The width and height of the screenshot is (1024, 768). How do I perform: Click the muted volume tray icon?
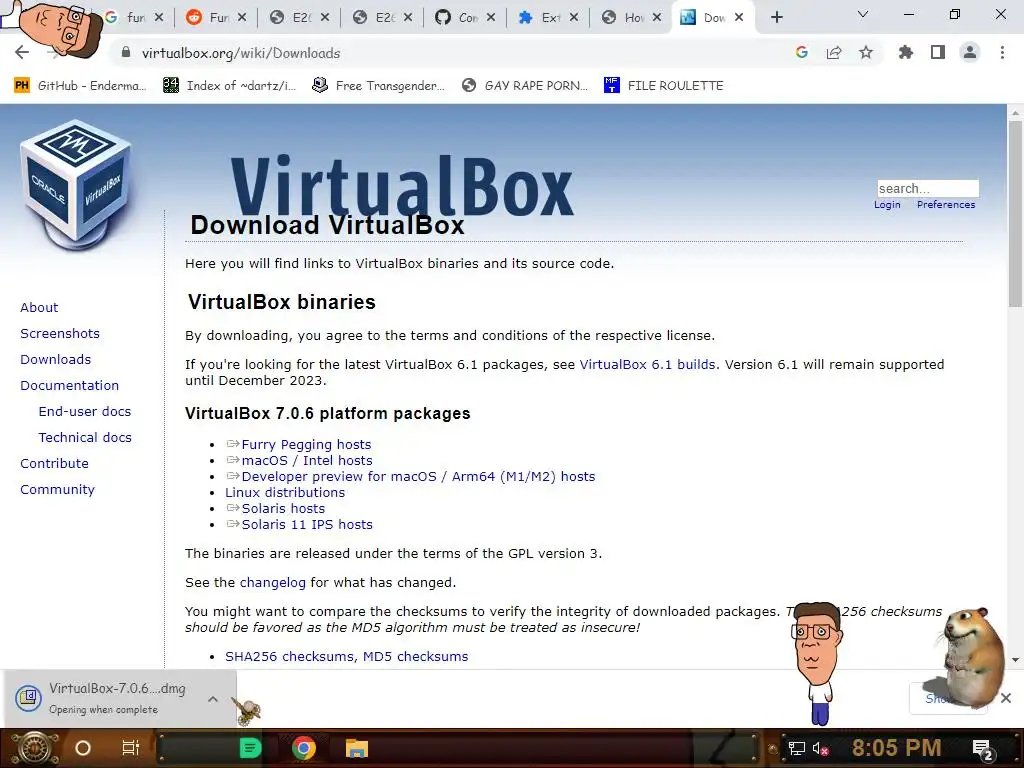tap(820, 748)
